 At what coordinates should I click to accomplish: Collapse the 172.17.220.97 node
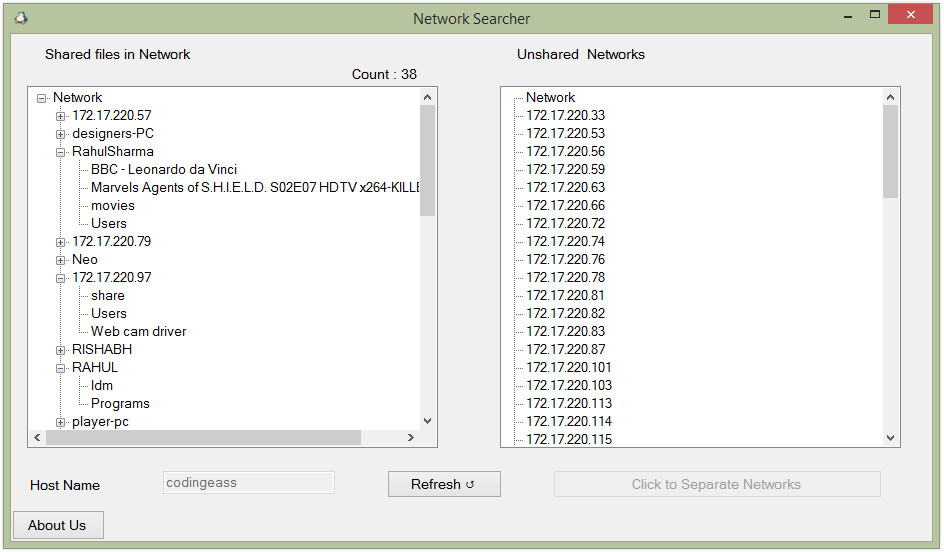[x=60, y=278]
